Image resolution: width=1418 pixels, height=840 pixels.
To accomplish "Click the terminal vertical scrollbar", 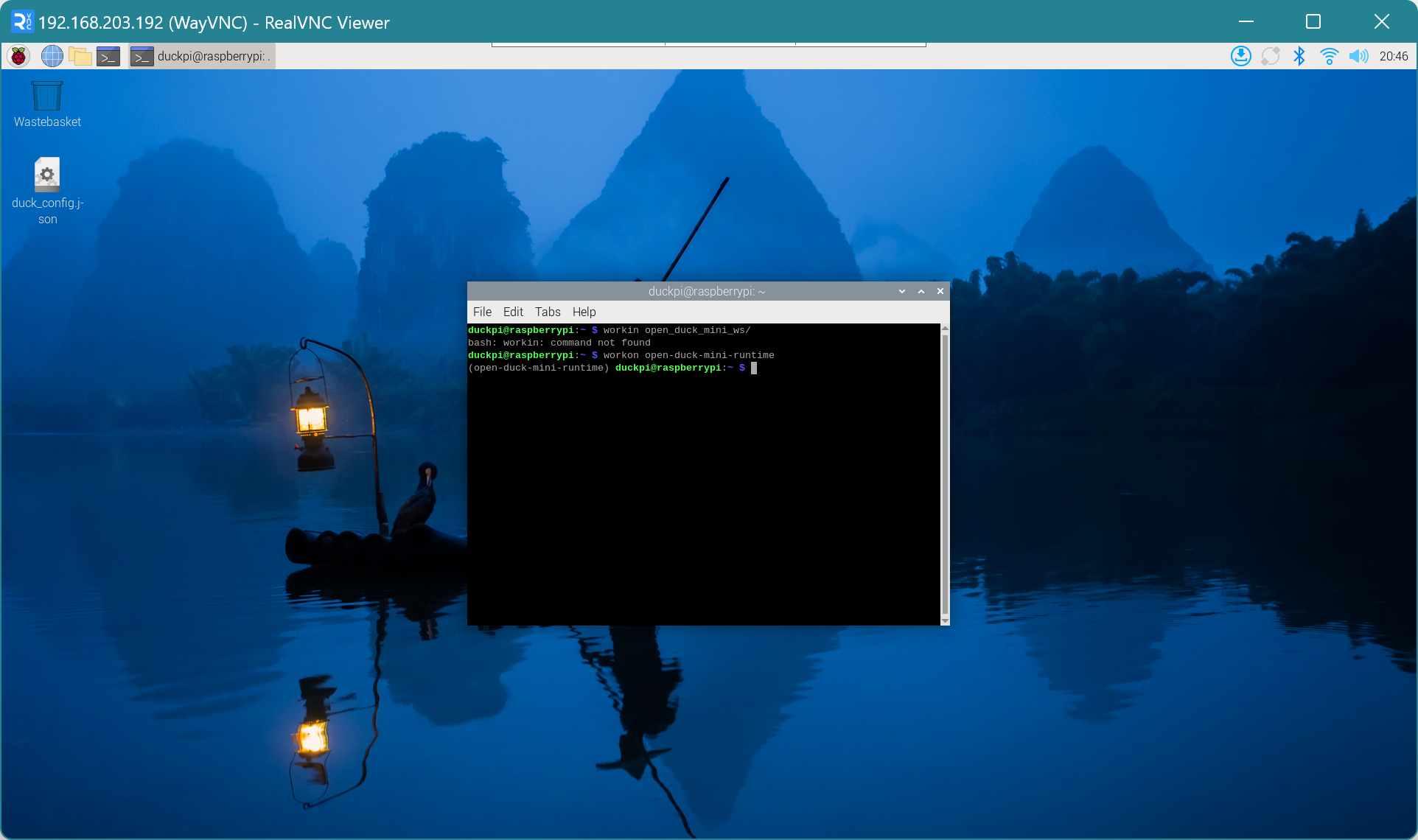I will [945, 472].
